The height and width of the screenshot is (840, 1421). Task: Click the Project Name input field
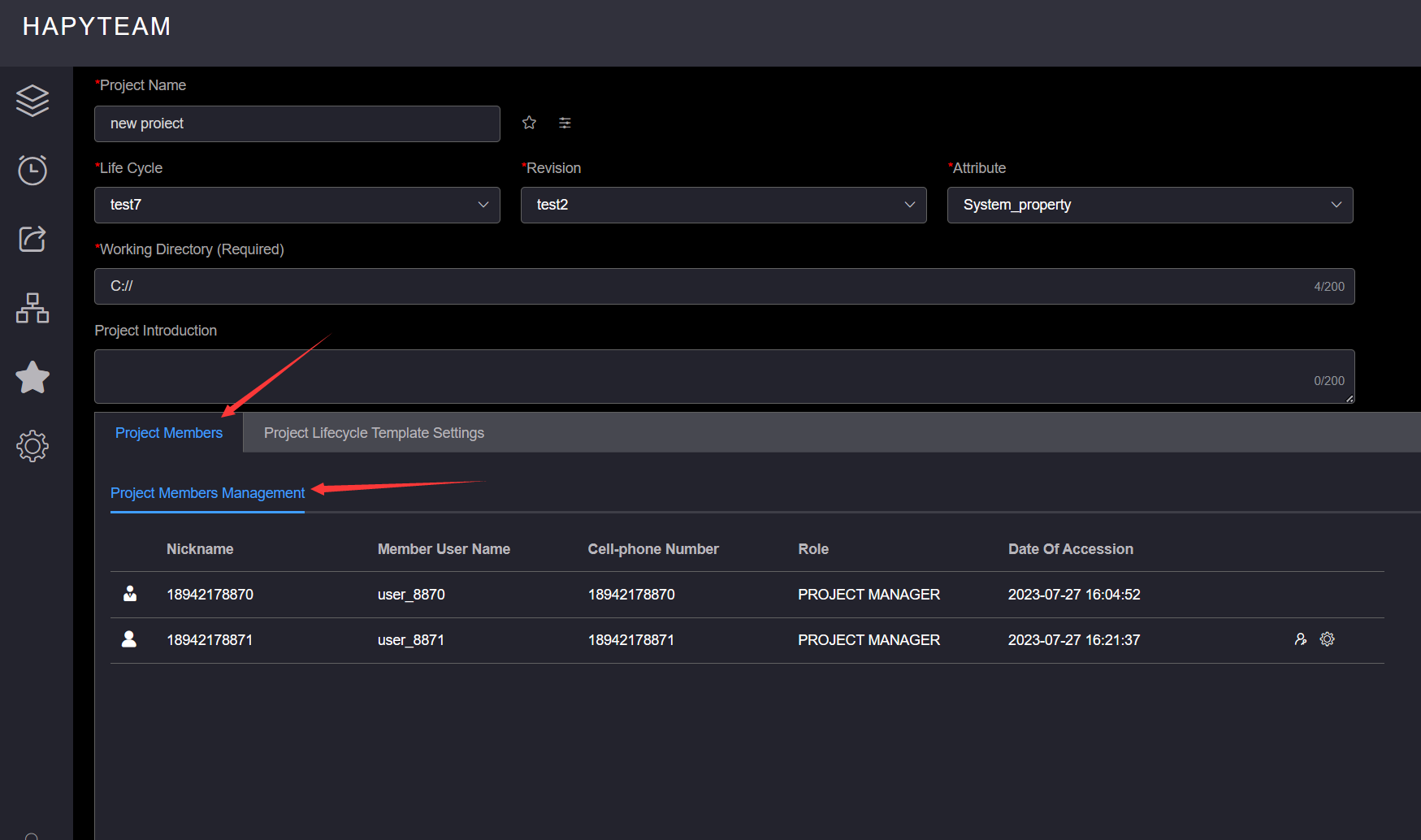click(297, 123)
